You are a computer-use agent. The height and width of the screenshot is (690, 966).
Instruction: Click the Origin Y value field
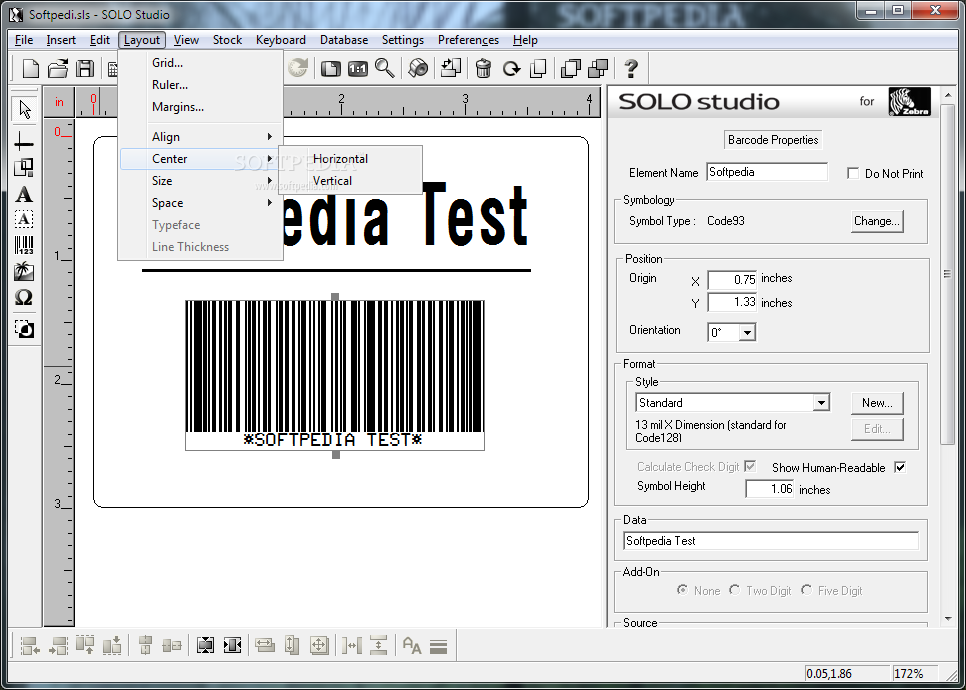(x=732, y=302)
